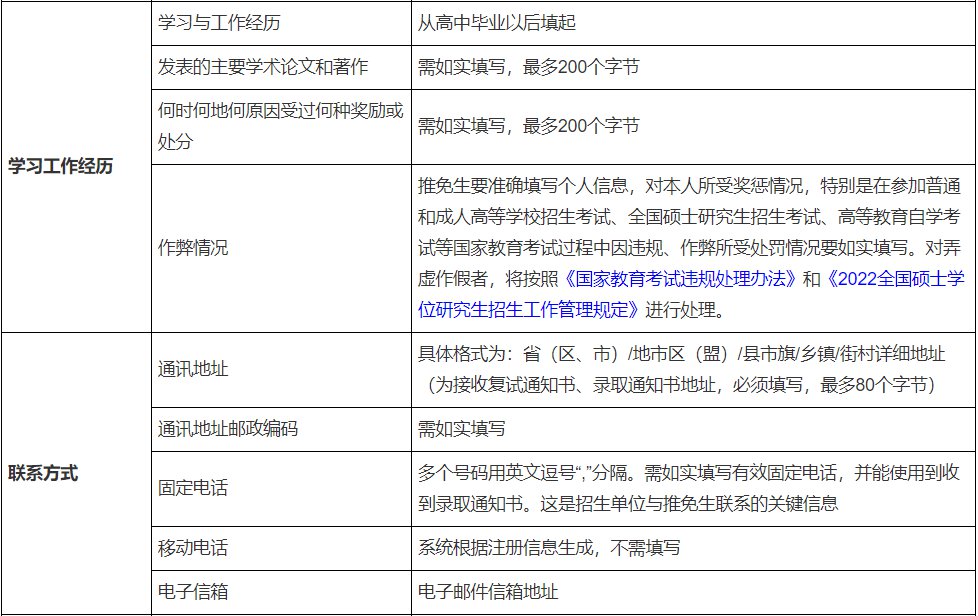Viewport: 978px width, 616px height.
Task: Click the 何时何地何原因受过何种奖励或处分 cell
Action: pos(280,126)
